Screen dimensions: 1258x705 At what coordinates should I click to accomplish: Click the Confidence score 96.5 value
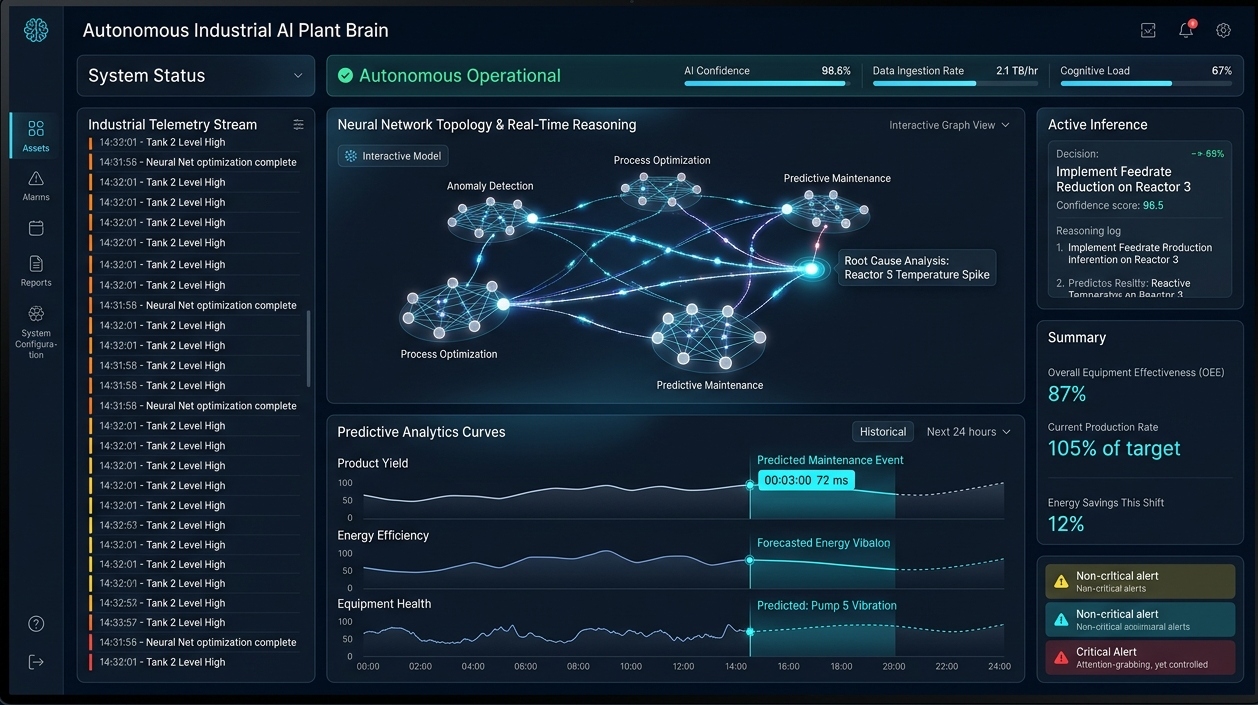pos(1153,206)
